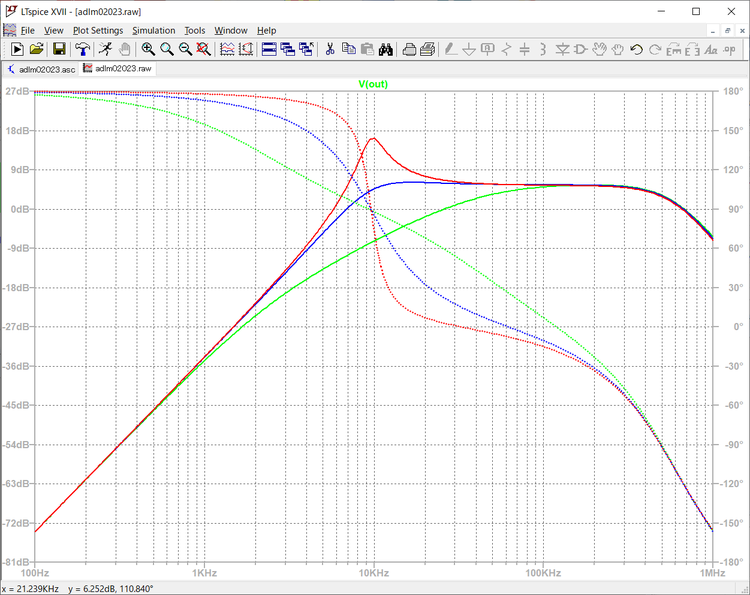Screen dimensions: 750x595
Task: Select the adlm02023.raw tab
Action: click(x=118, y=69)
